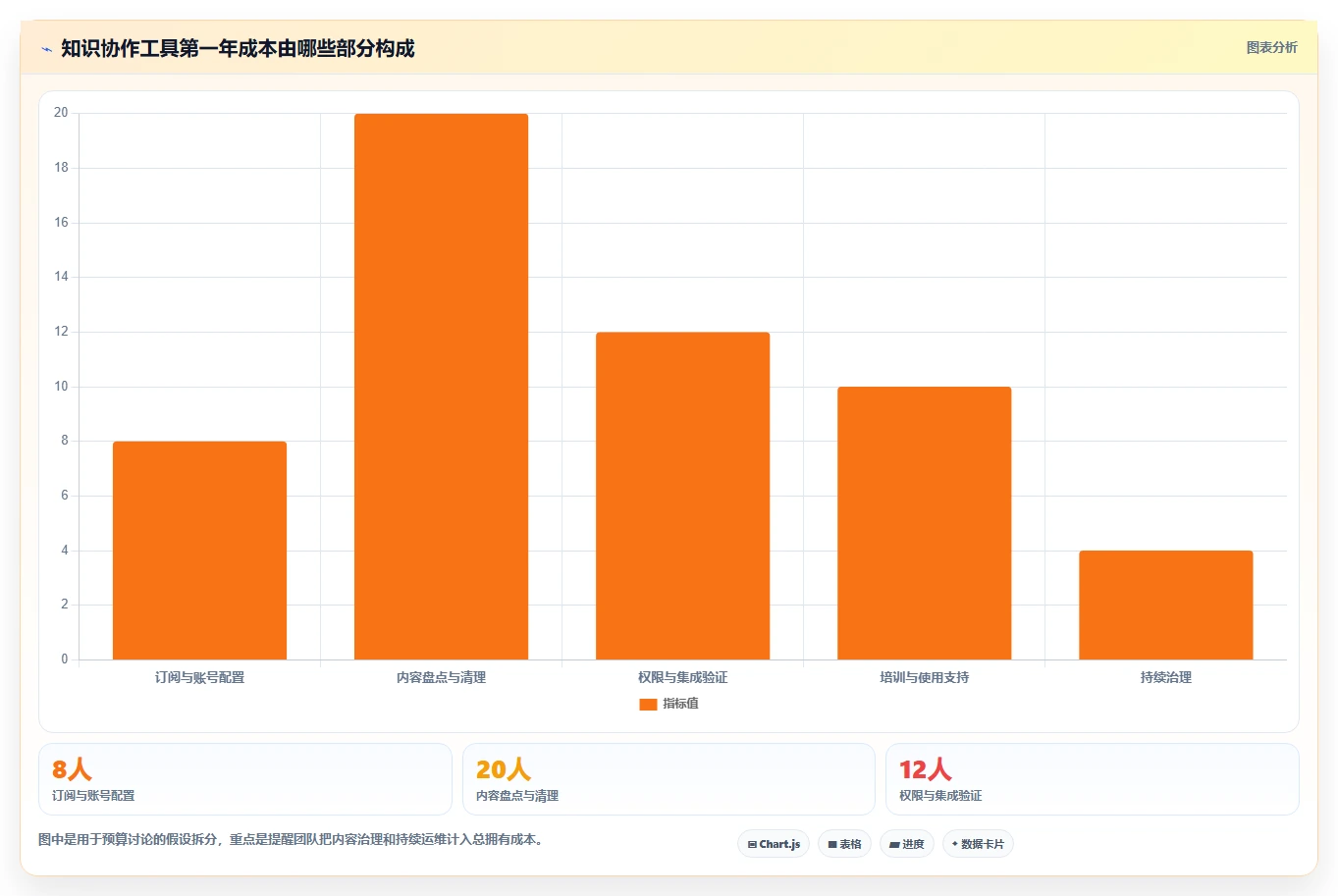Click the 表格 tag
Viewport: 1338px width, 896px height.
844,844
